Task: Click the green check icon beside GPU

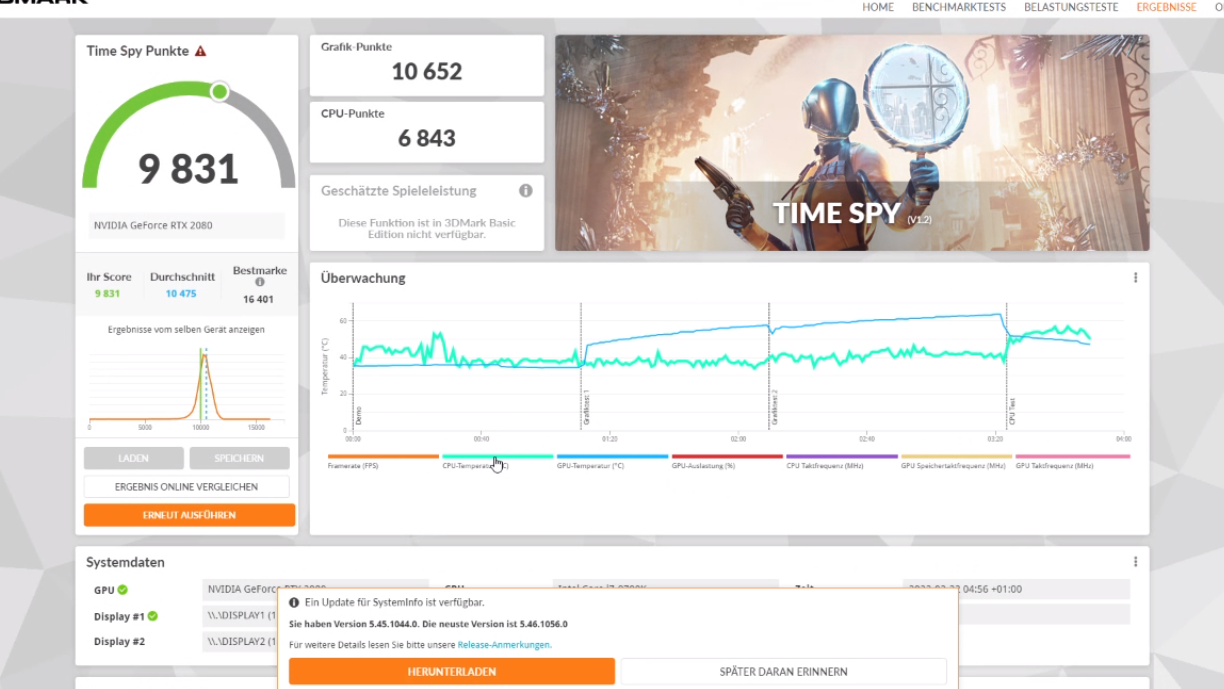Action: [x=123, y=590]
